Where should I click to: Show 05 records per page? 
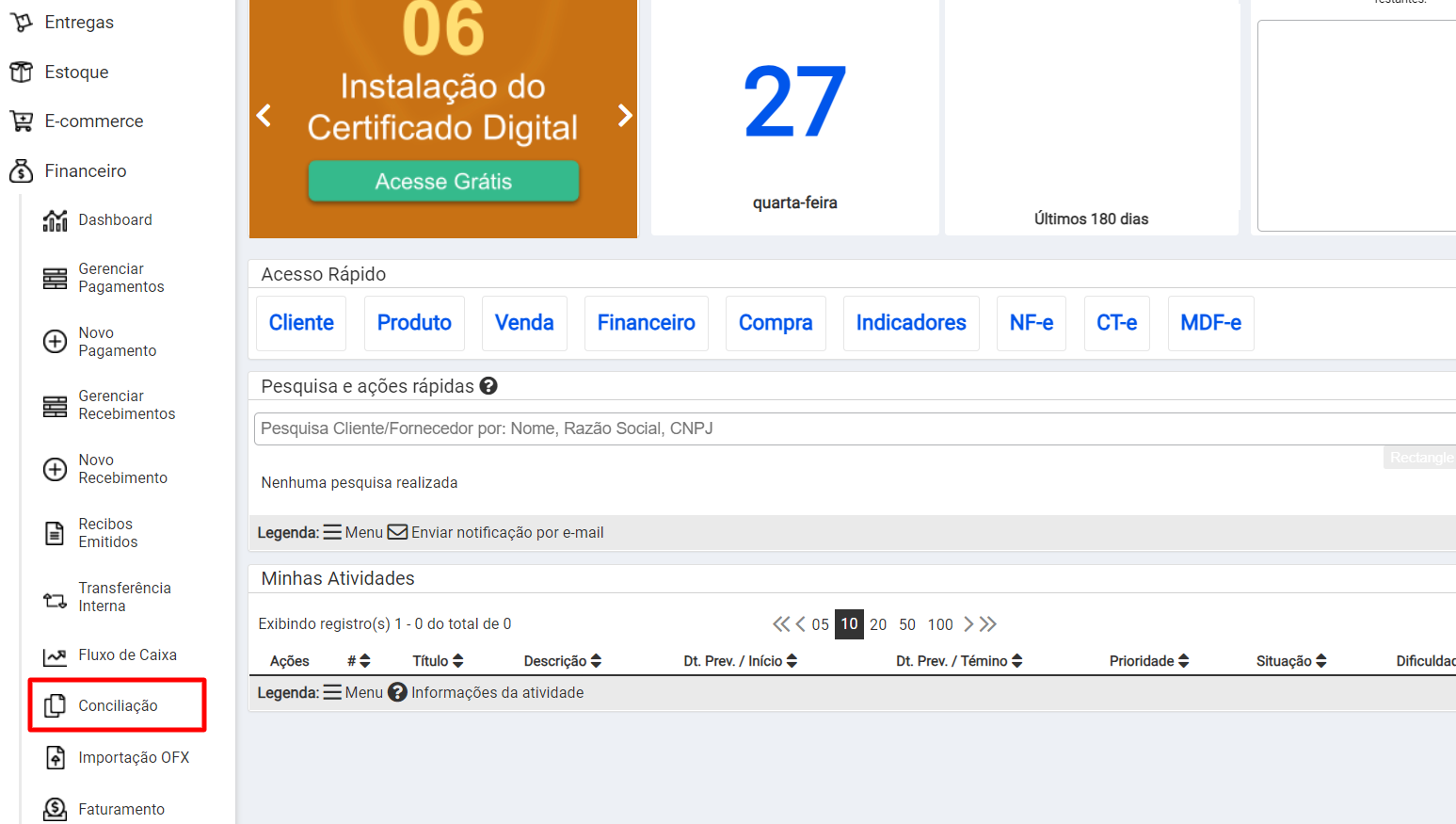coord(821,624)
